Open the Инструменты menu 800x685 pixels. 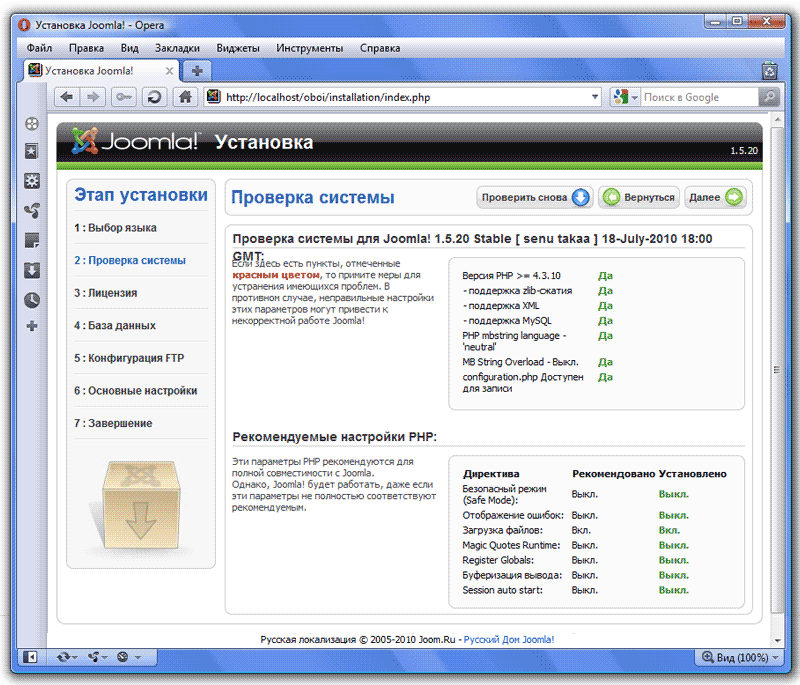click(310, 48)
